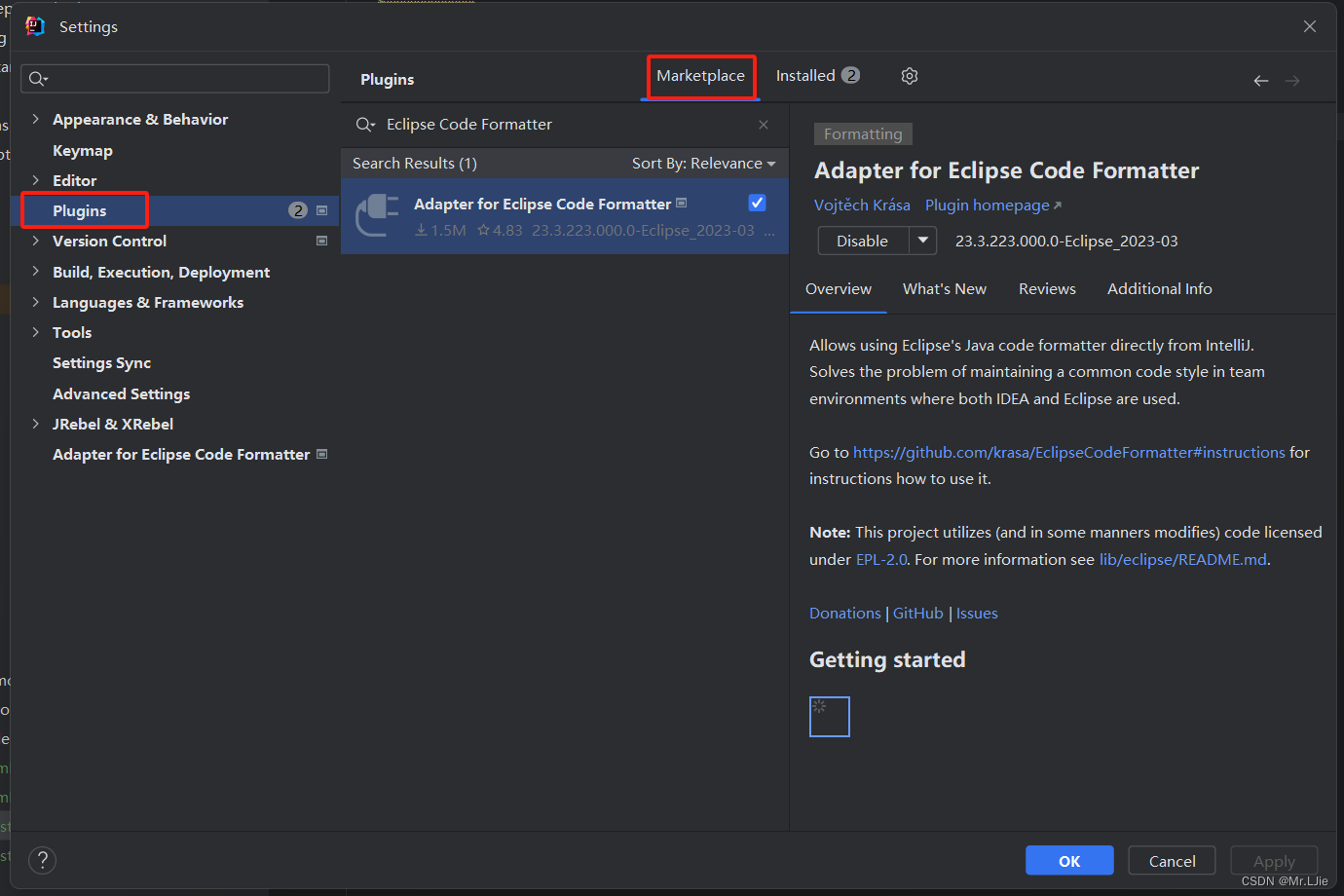Image resolution: width=1344 pixels, height=896 pixels.
Task: Open the plugins gear settings menu
Action: tap(910, 76)
